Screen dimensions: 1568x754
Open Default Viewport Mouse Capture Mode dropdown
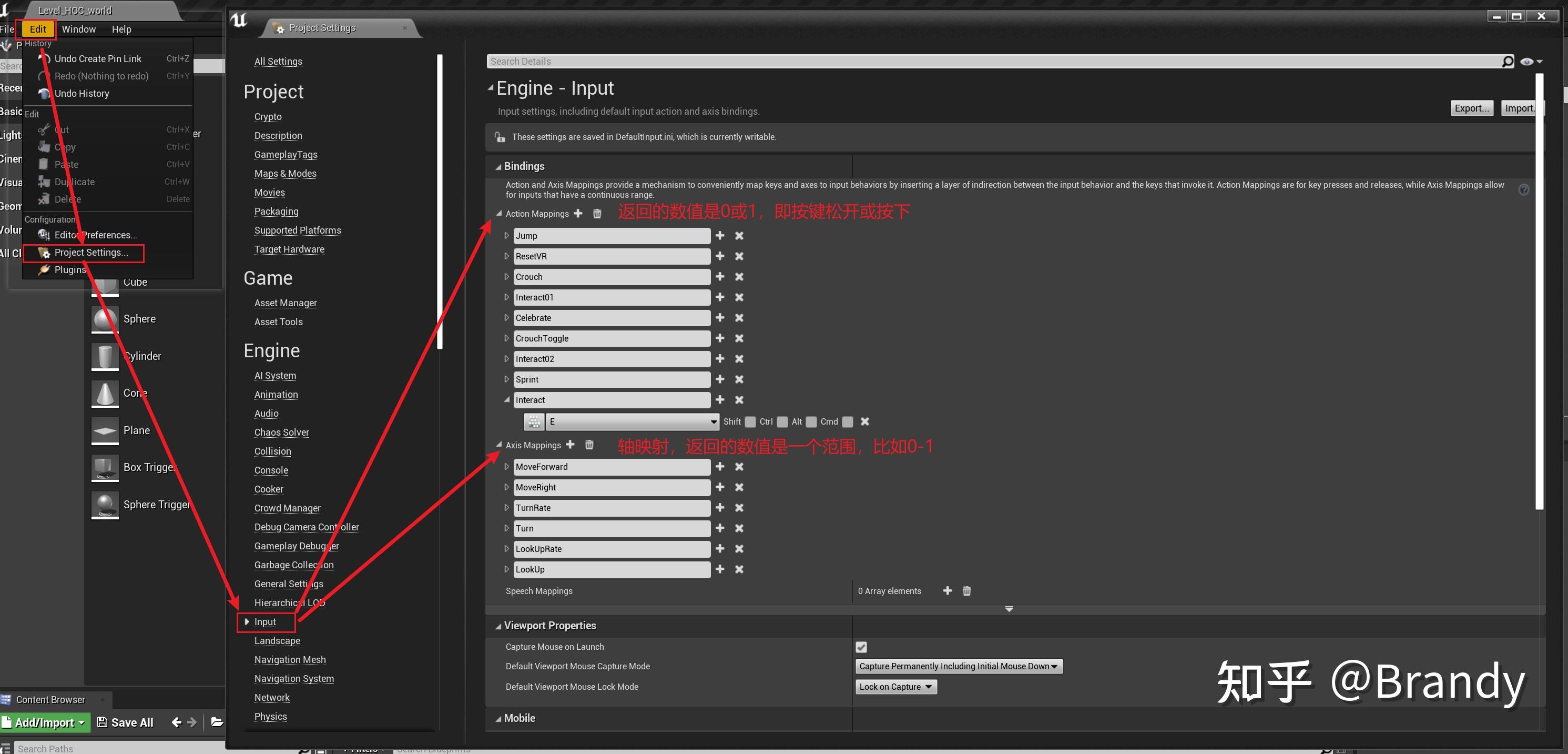point(958,666)
